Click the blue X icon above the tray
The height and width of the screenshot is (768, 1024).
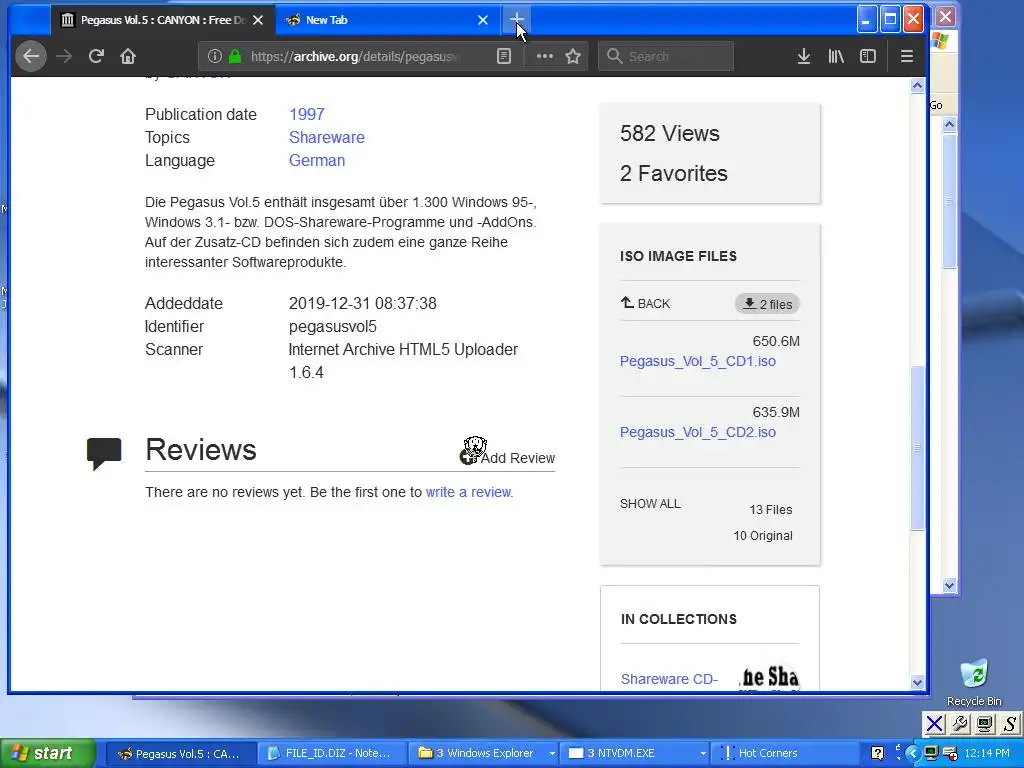tap(935, 724)
